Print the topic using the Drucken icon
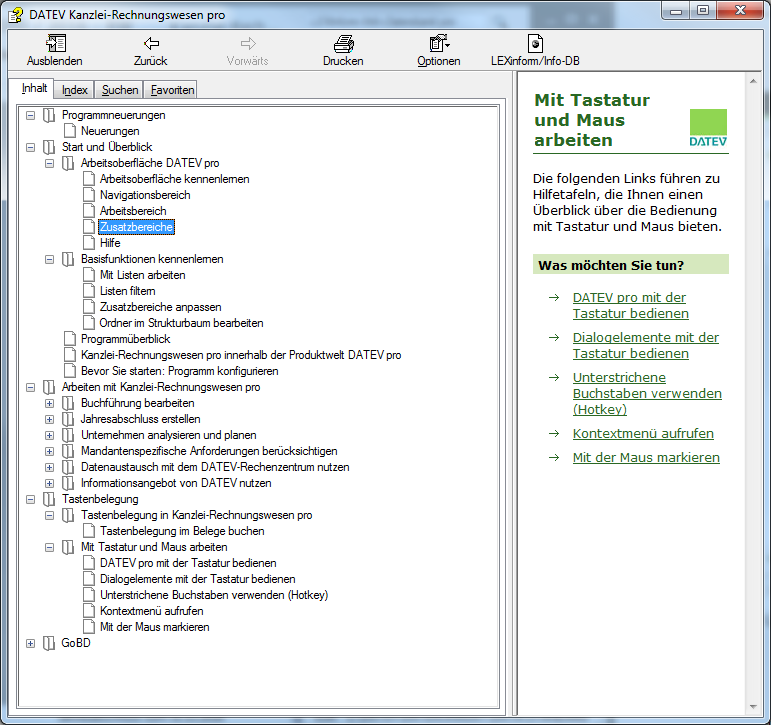 click(x=343, y=43)
